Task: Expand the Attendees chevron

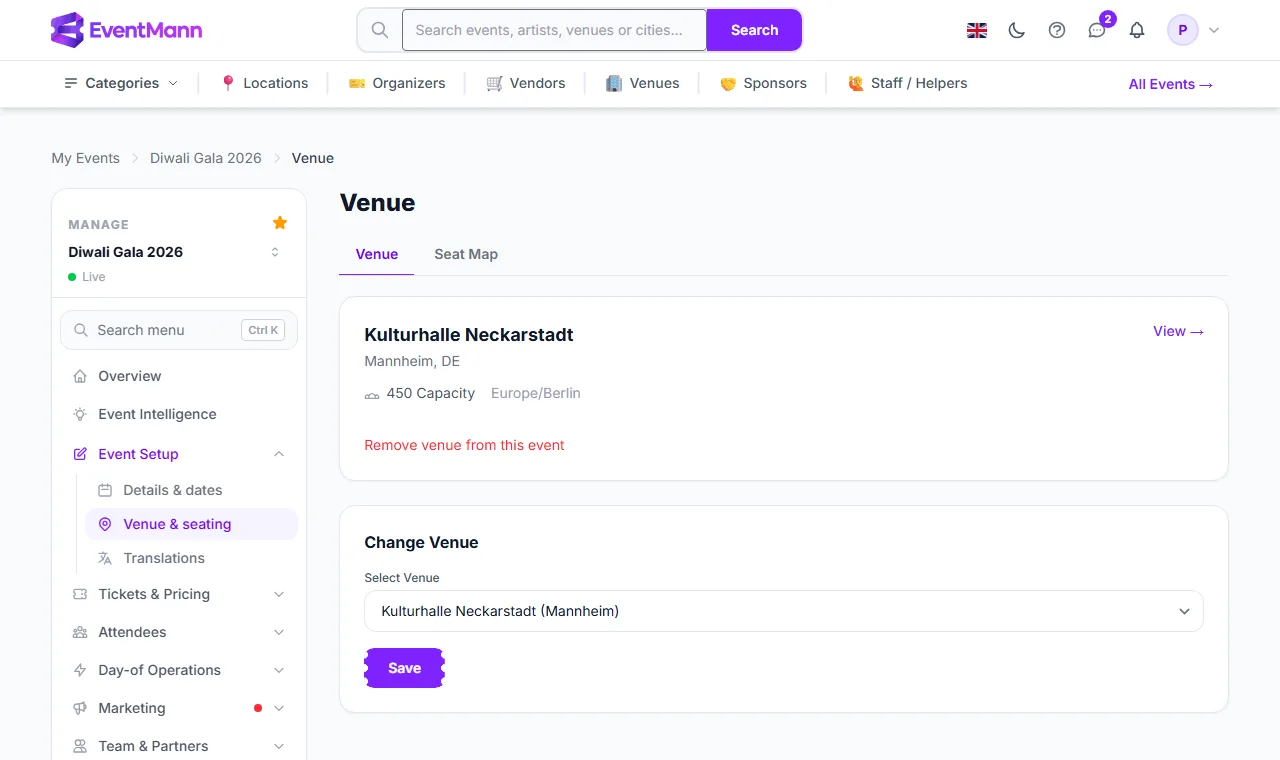Action: 279,632
